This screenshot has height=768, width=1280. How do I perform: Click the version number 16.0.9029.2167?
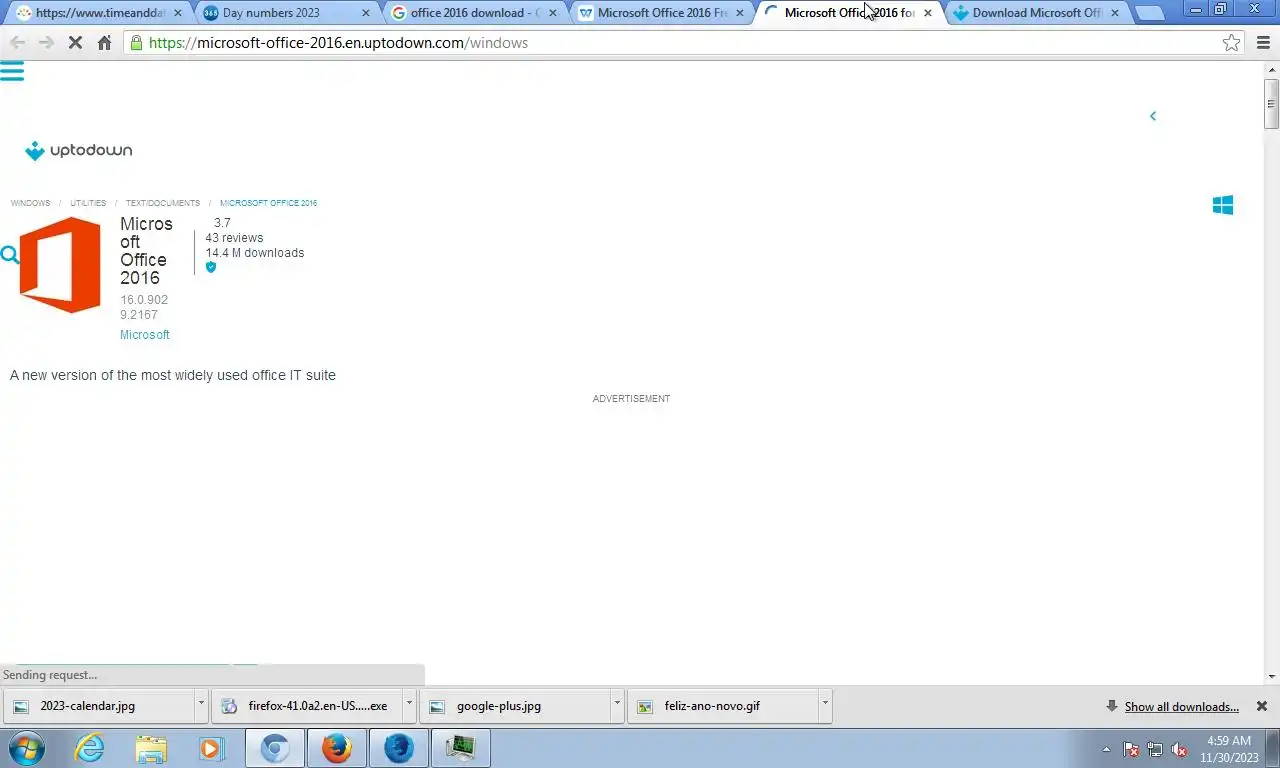pyautogui.click(x=144, y=307)
